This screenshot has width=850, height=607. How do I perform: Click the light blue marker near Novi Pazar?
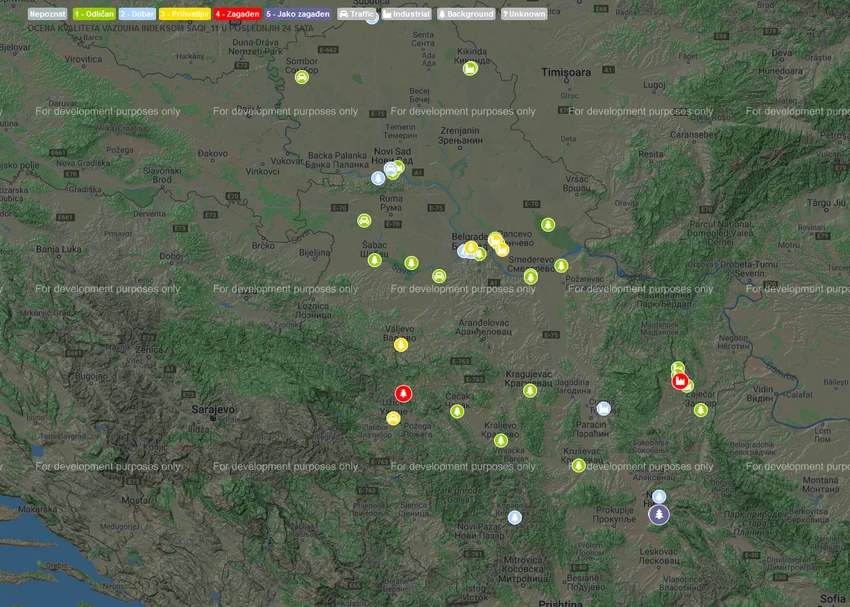(x=514, y=517)
